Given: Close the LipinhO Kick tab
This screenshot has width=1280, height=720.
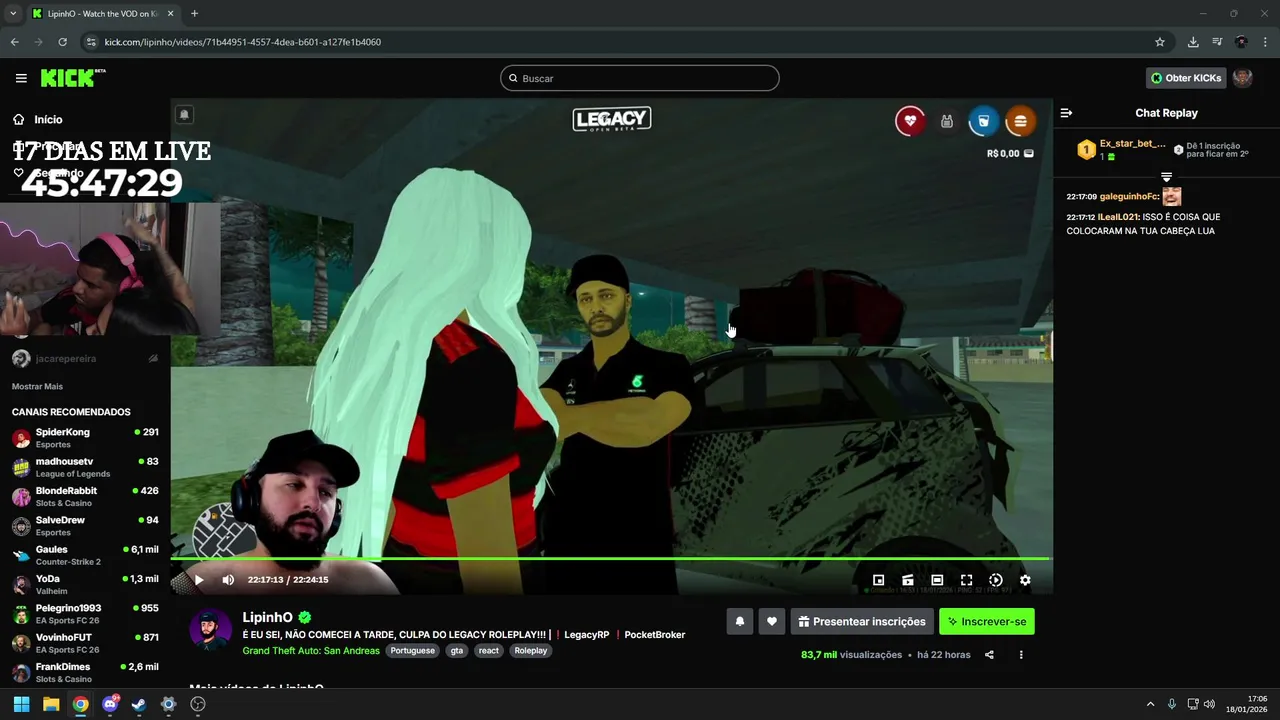Looking at the screenshot, I should tap(171, 14).
